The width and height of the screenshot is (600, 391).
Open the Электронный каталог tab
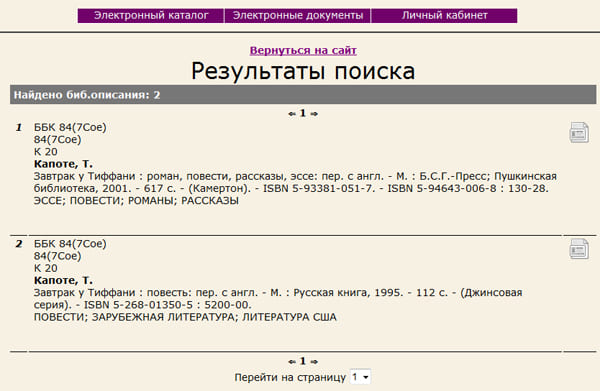pos(151,16)
